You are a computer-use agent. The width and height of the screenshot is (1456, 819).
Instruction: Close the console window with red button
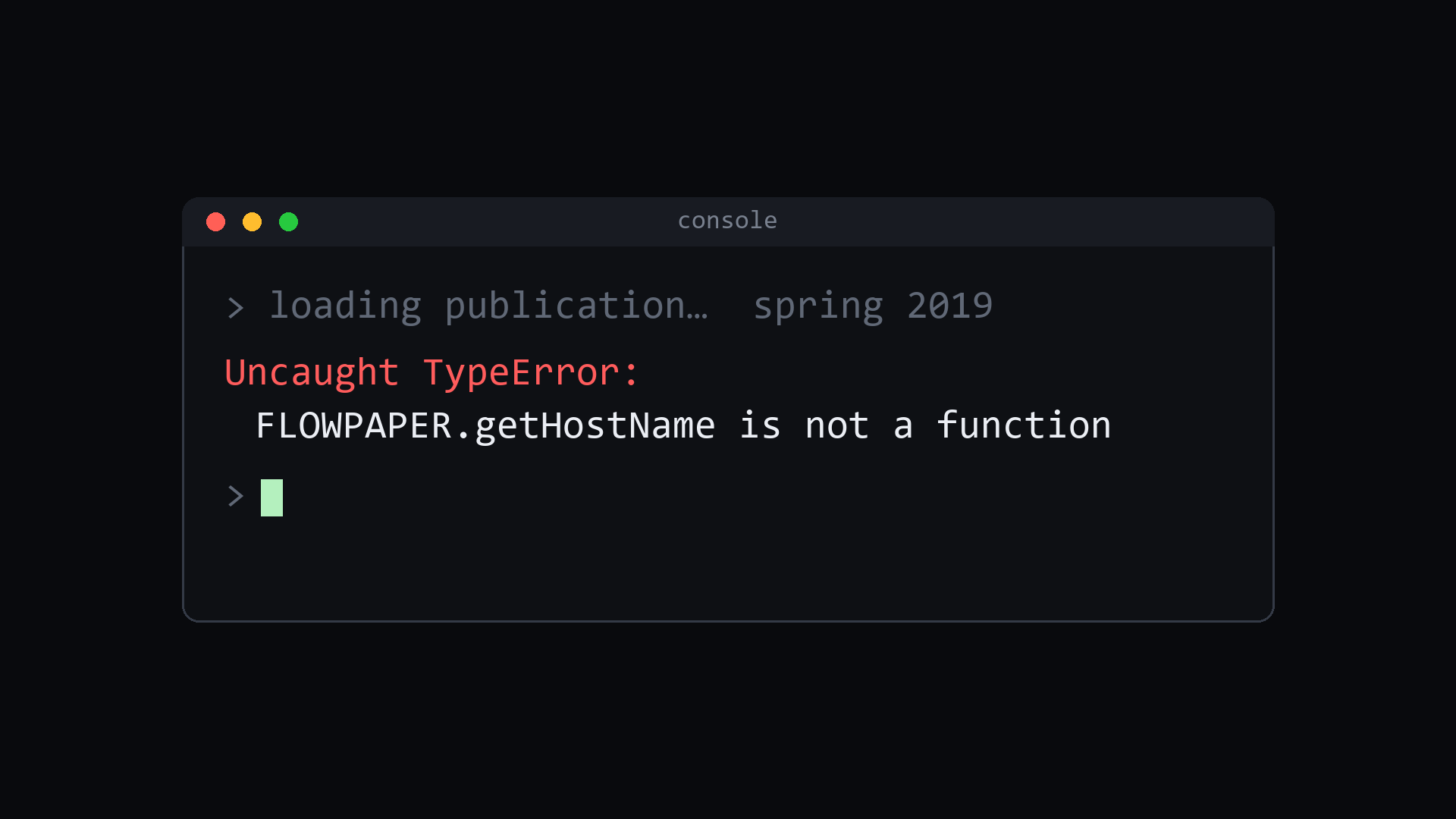tap(216, 221)
